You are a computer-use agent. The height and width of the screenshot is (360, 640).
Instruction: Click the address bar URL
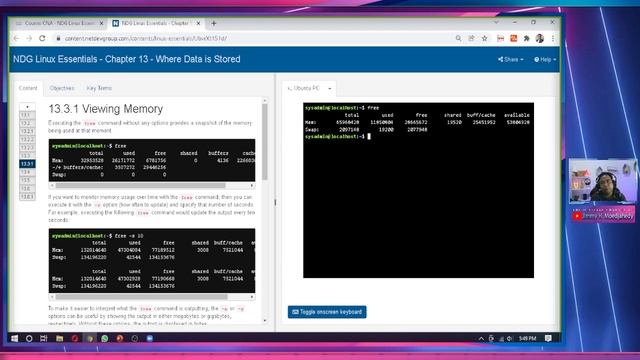146,38
